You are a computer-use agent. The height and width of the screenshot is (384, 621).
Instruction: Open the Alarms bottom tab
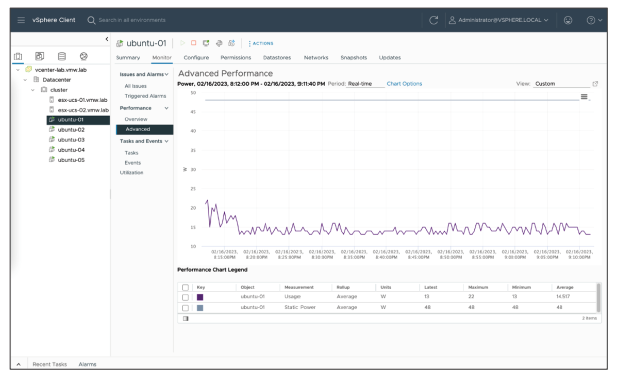87,364
